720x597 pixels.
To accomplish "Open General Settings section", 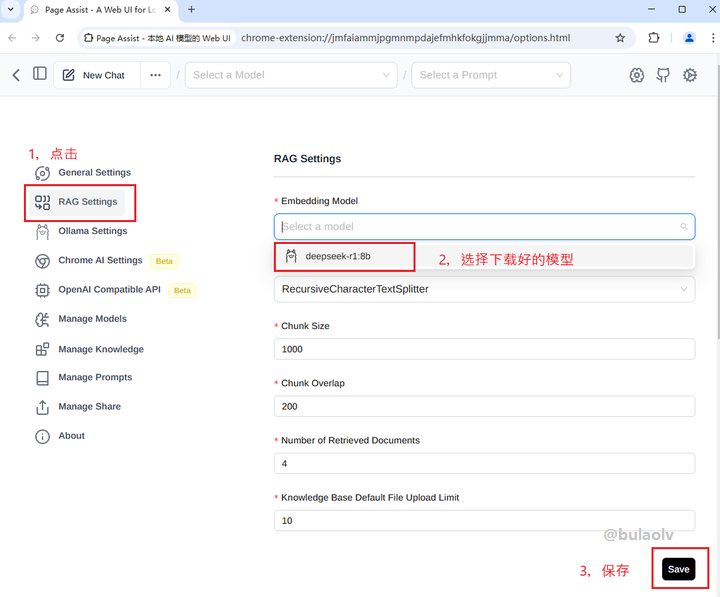I will point(94,173).
